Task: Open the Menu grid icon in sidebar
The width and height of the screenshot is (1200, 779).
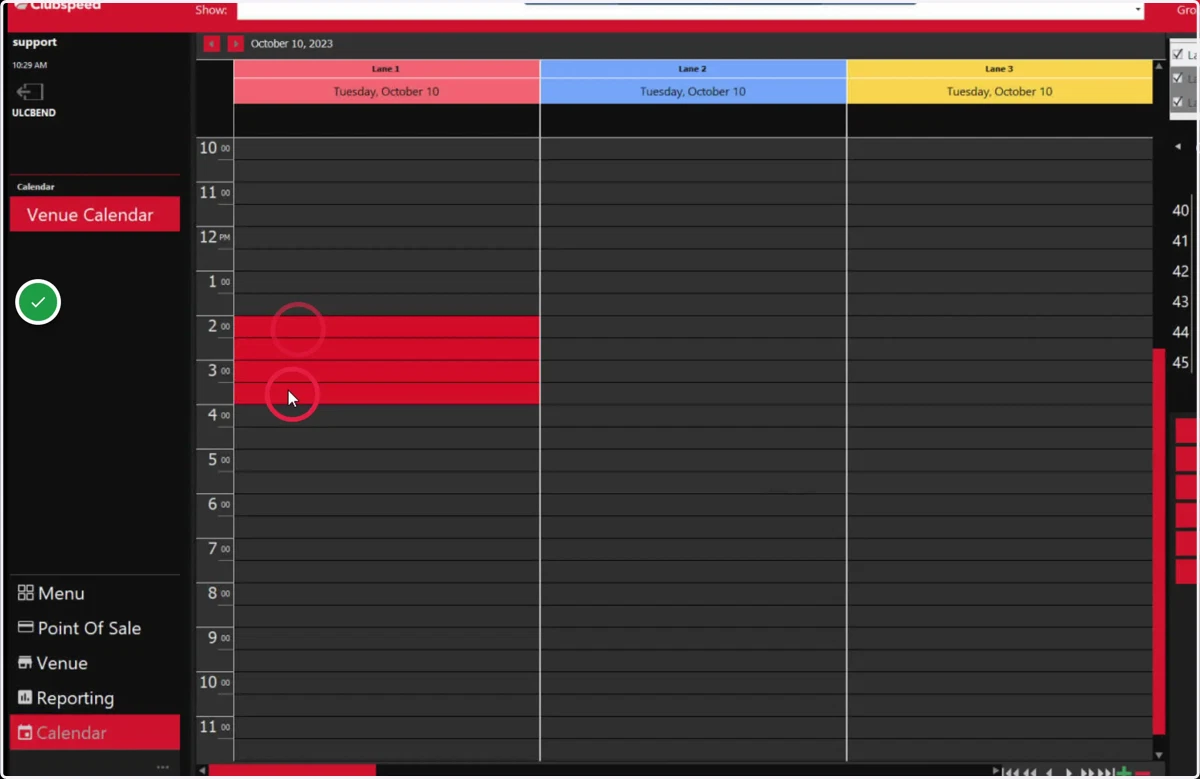Action: coord(26,593)
